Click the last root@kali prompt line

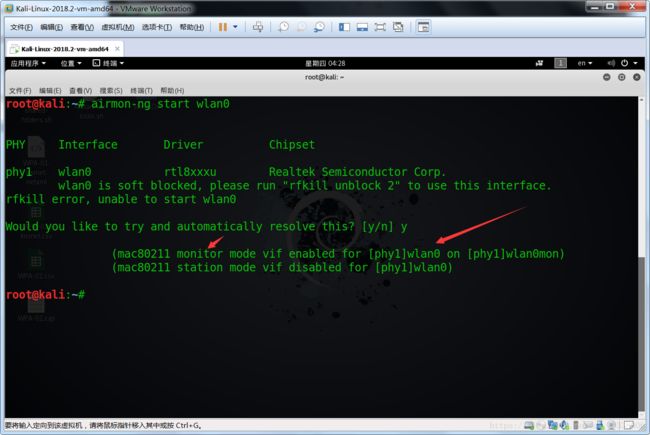tap(46, 294)
